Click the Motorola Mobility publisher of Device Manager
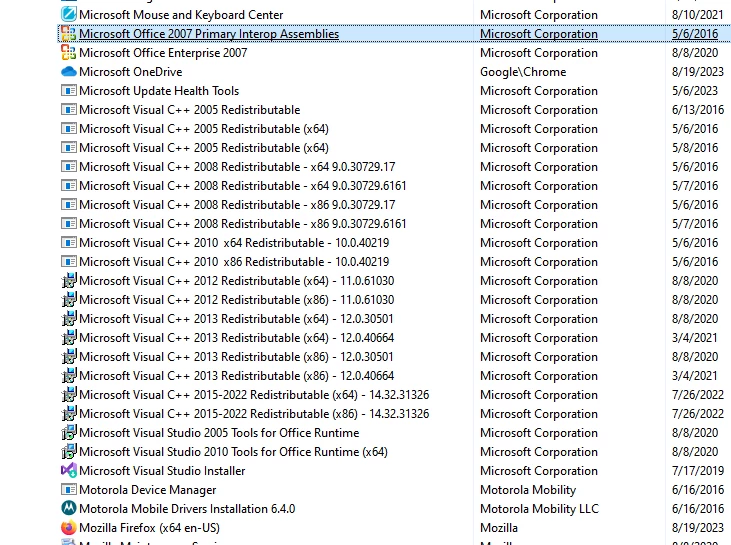731x545 pixels. coord(528,490)
